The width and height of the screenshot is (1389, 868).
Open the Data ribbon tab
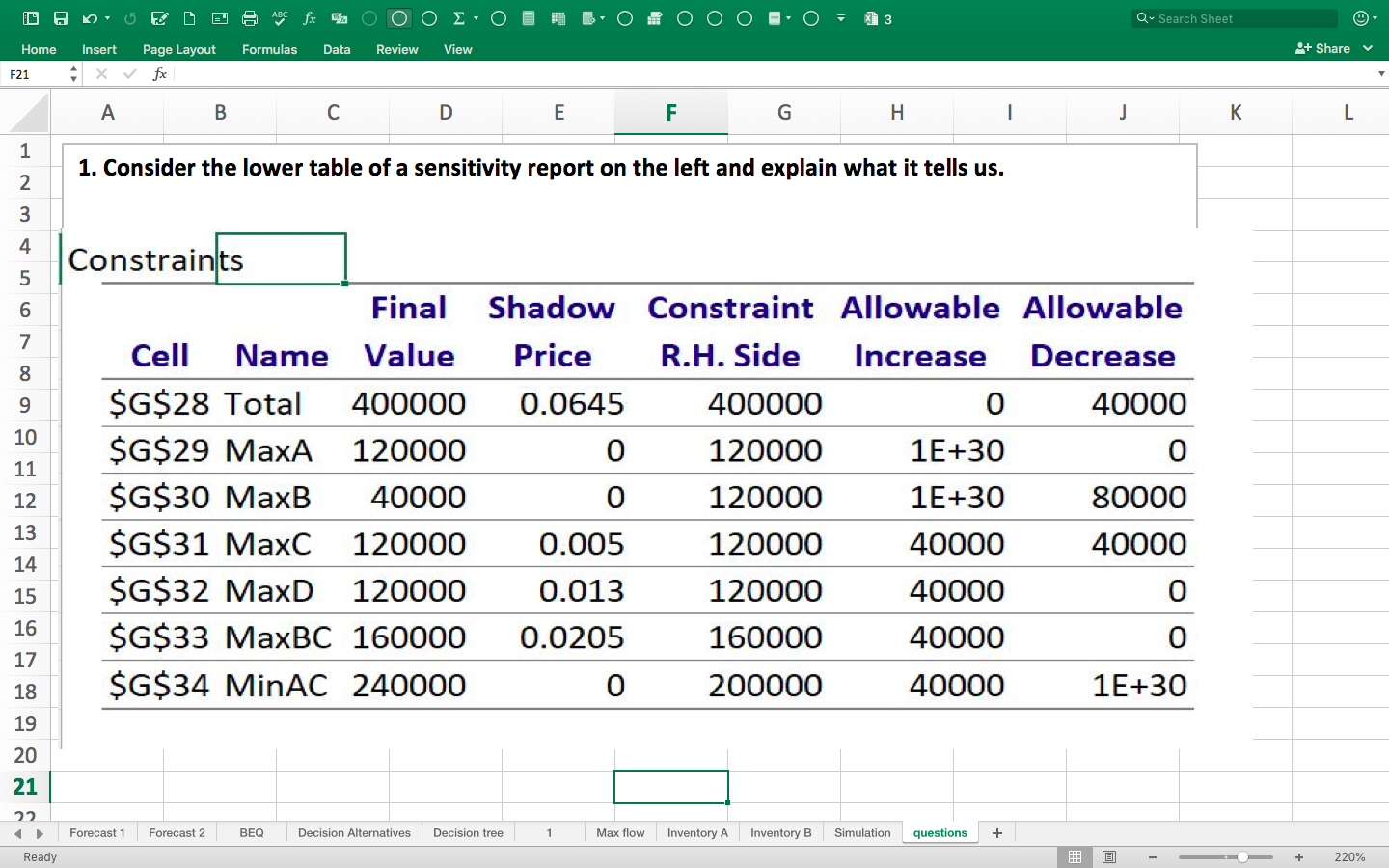click(337, 49)
